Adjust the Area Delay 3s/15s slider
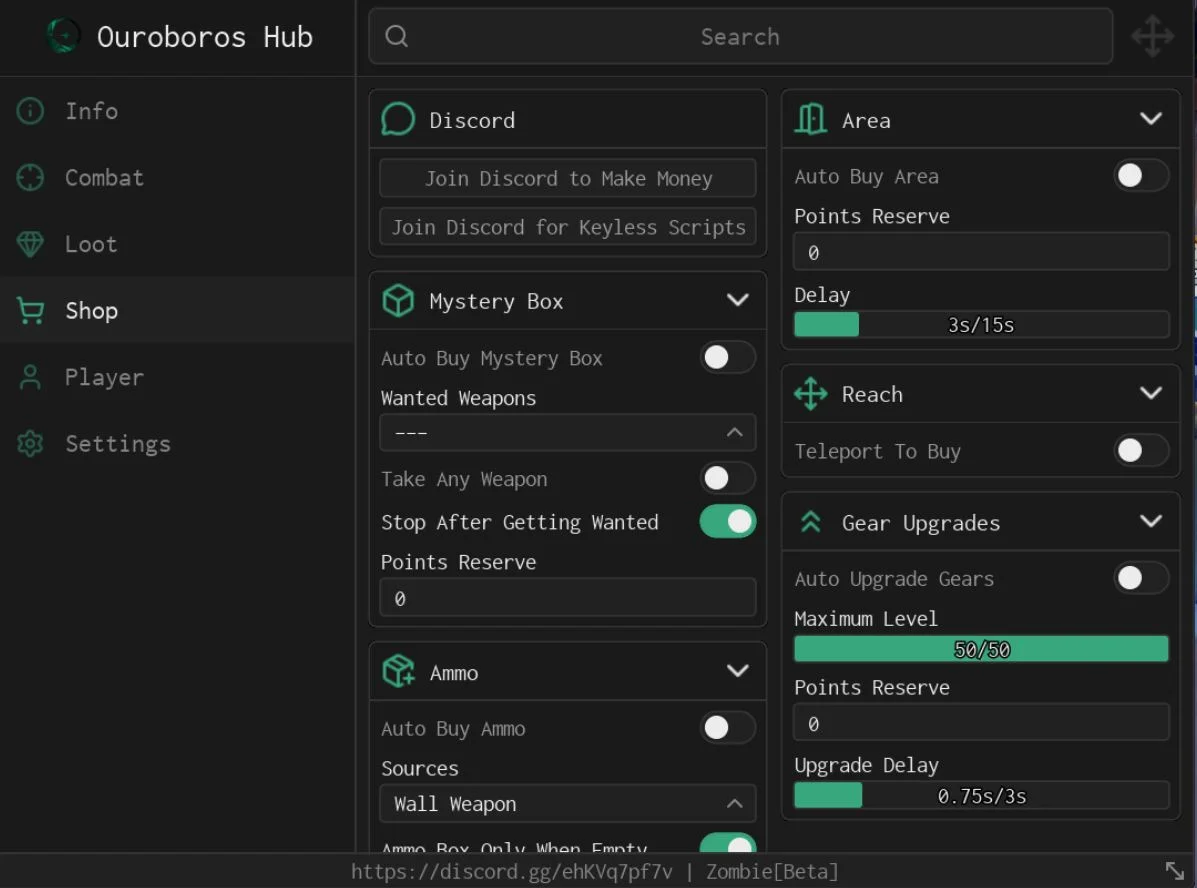Viewport: 1197px width, 888px height. [981, 325]
